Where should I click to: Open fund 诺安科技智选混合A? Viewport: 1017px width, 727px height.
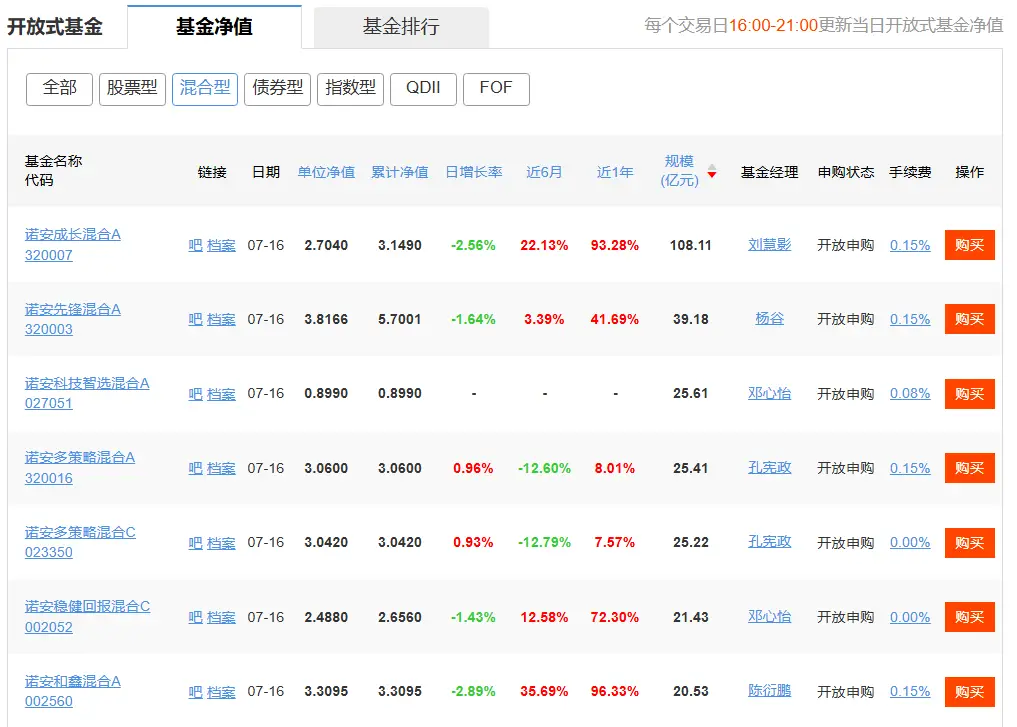point(87,383)
